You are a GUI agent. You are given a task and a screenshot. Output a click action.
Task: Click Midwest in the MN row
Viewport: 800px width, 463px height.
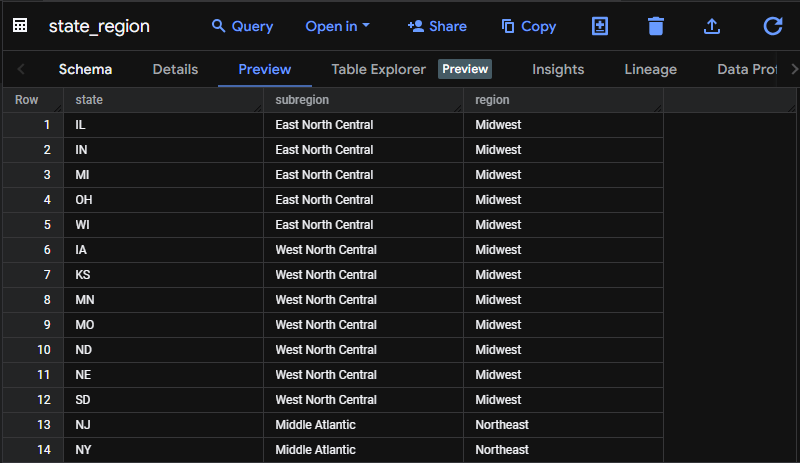point(498,300)
